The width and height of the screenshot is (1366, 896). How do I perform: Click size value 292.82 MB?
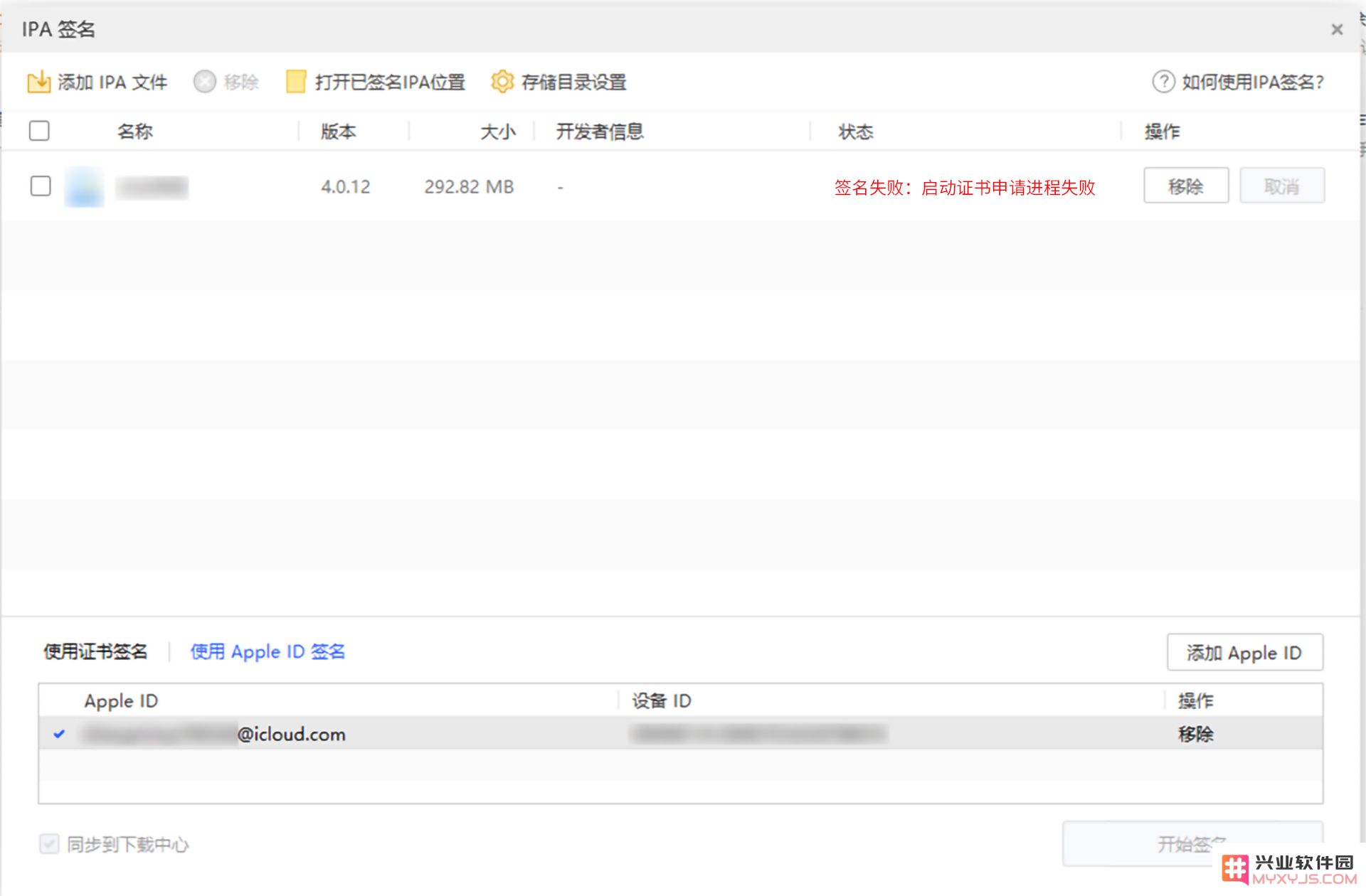coord(469,187)
